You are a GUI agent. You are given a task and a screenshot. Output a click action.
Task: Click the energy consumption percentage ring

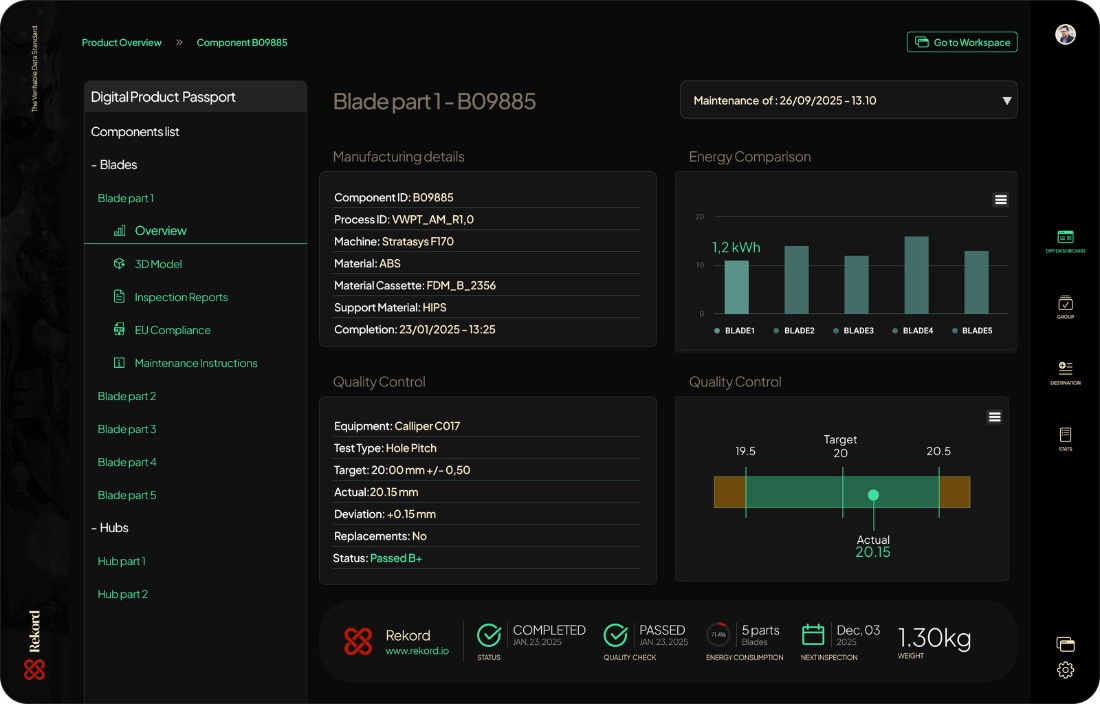pyautogui.click(x=718, y=635)
